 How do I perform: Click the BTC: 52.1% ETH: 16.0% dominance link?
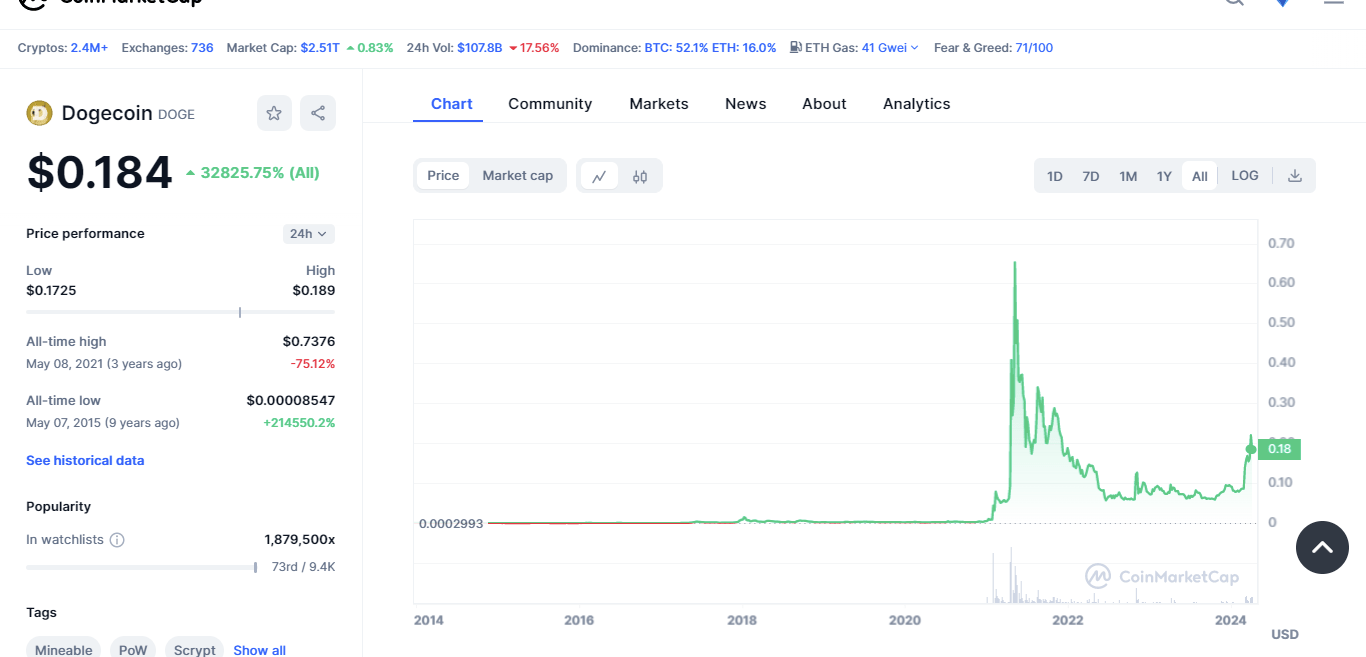(710, 47)
